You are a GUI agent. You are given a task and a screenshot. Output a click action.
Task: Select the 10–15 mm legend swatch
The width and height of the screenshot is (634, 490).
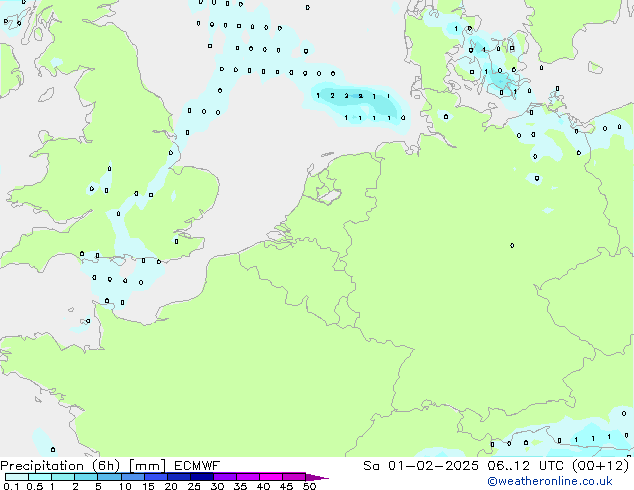(133, 477)
